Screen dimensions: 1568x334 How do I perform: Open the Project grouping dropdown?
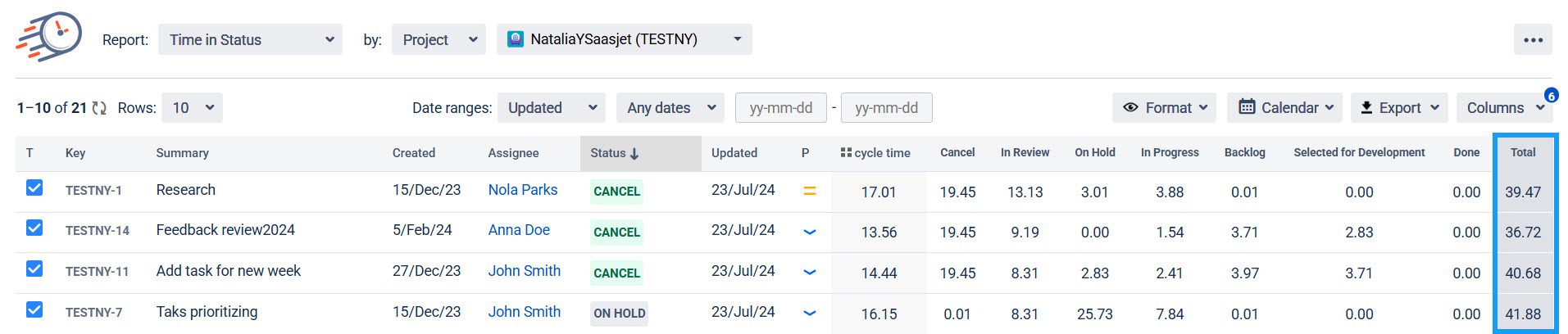pos(439,39)
